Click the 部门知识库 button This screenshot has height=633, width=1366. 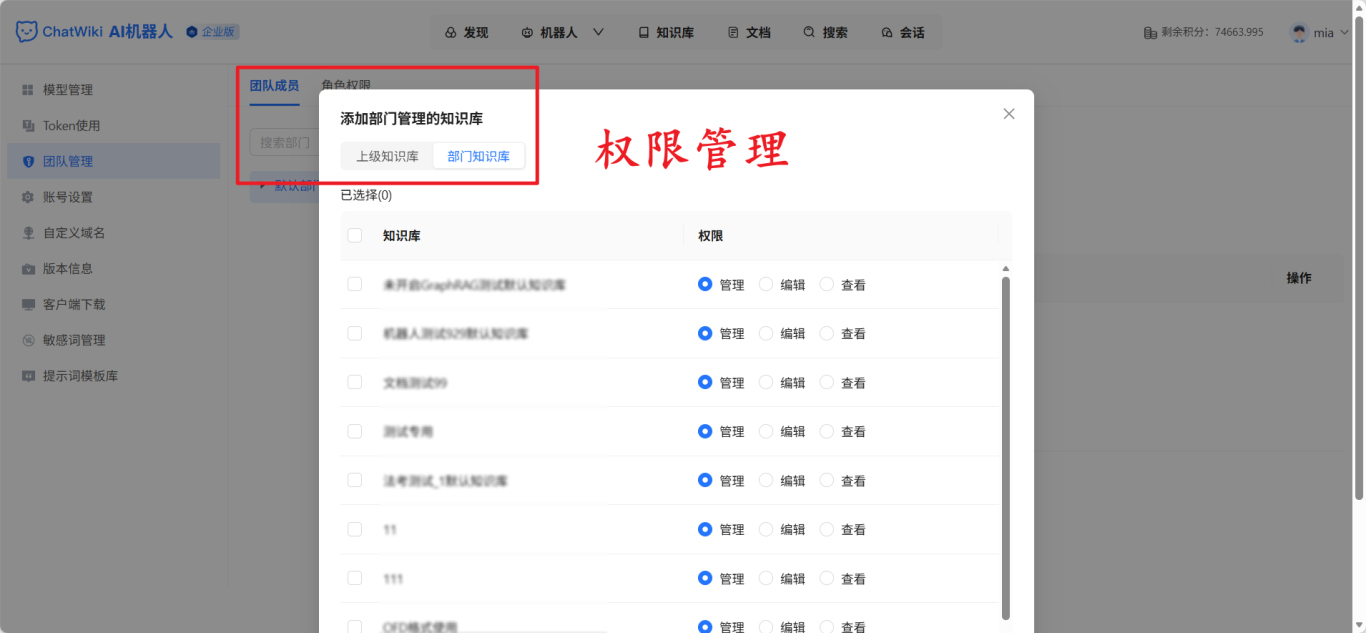pos(479,155)
